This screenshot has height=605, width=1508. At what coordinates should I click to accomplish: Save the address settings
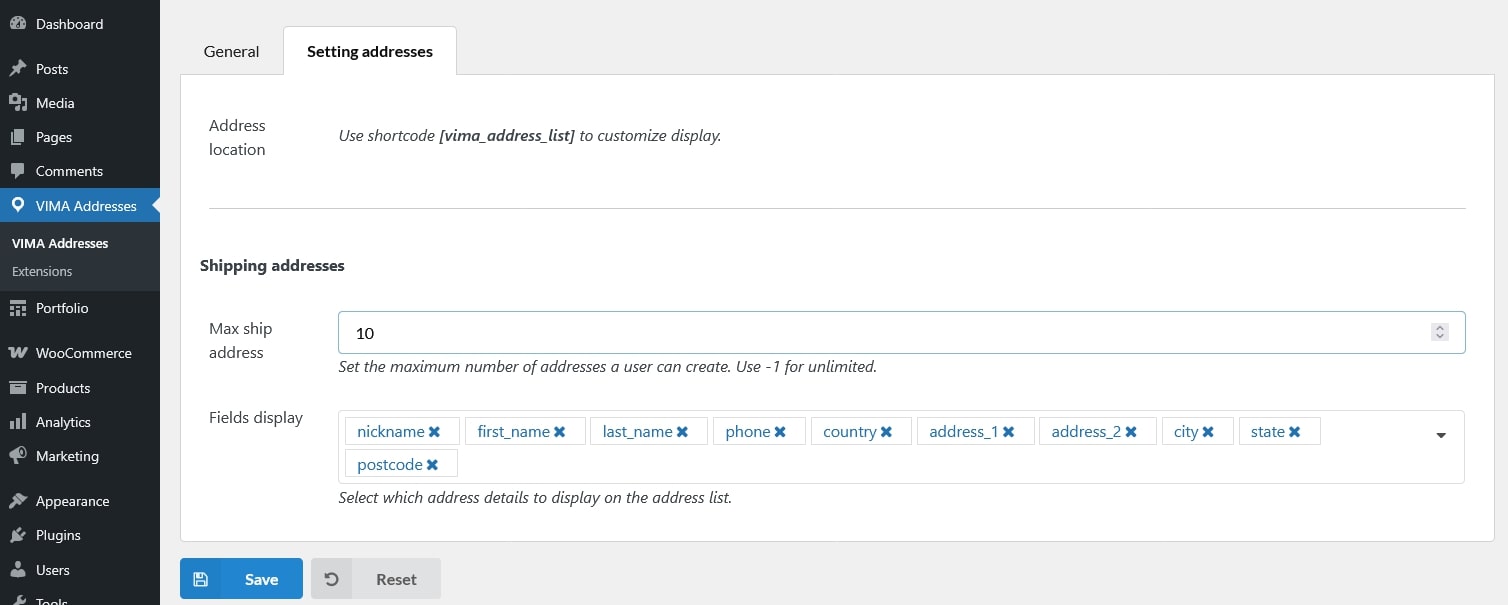[x=241, y=579]
